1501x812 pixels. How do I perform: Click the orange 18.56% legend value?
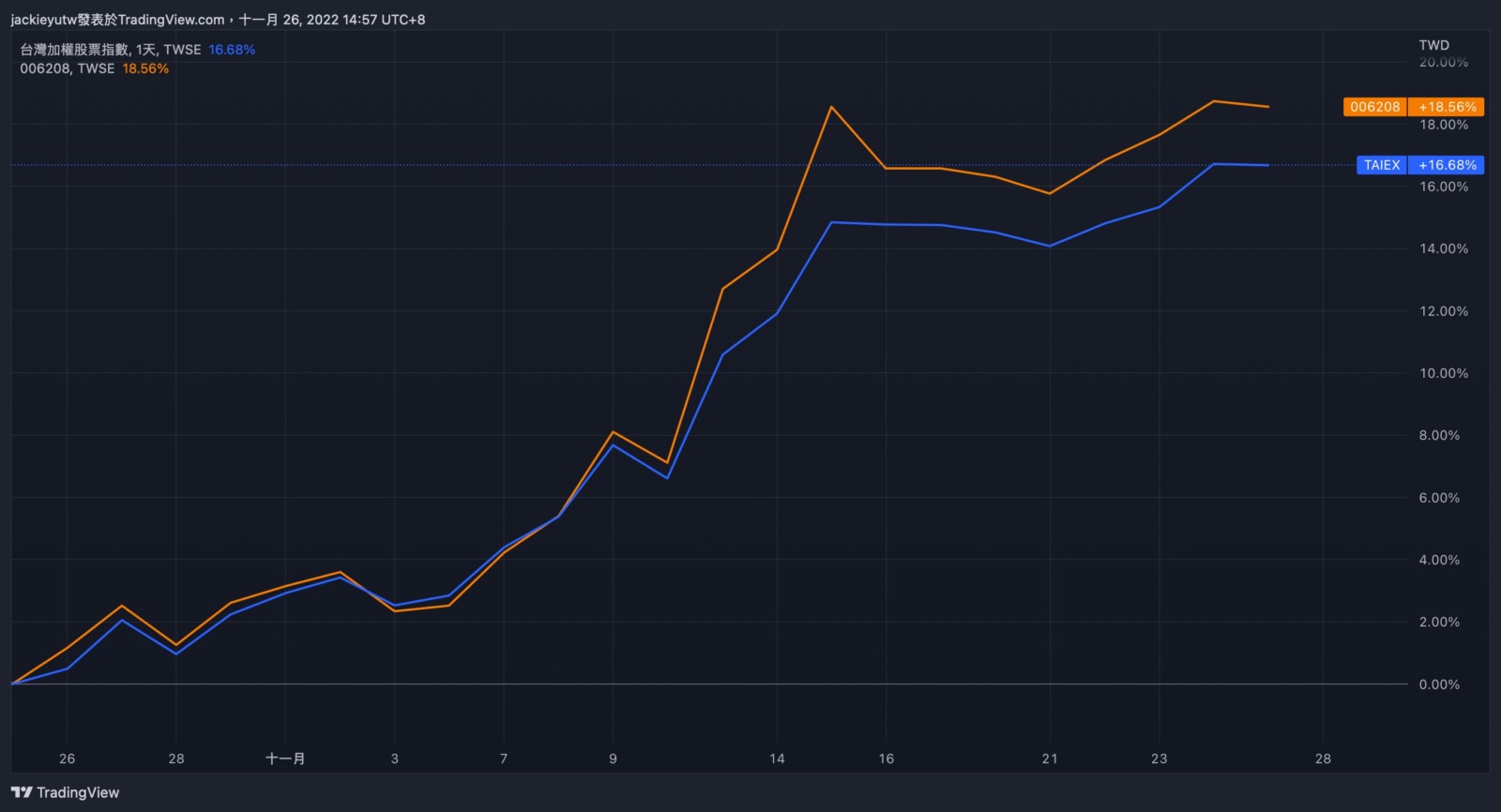(145, 68)
